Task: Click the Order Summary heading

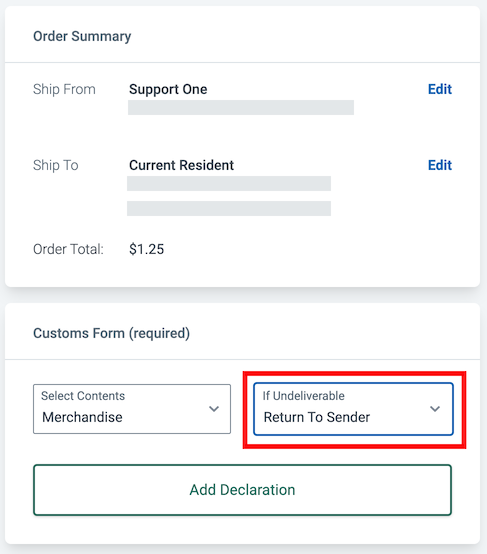Action: (x=82, y=36)
